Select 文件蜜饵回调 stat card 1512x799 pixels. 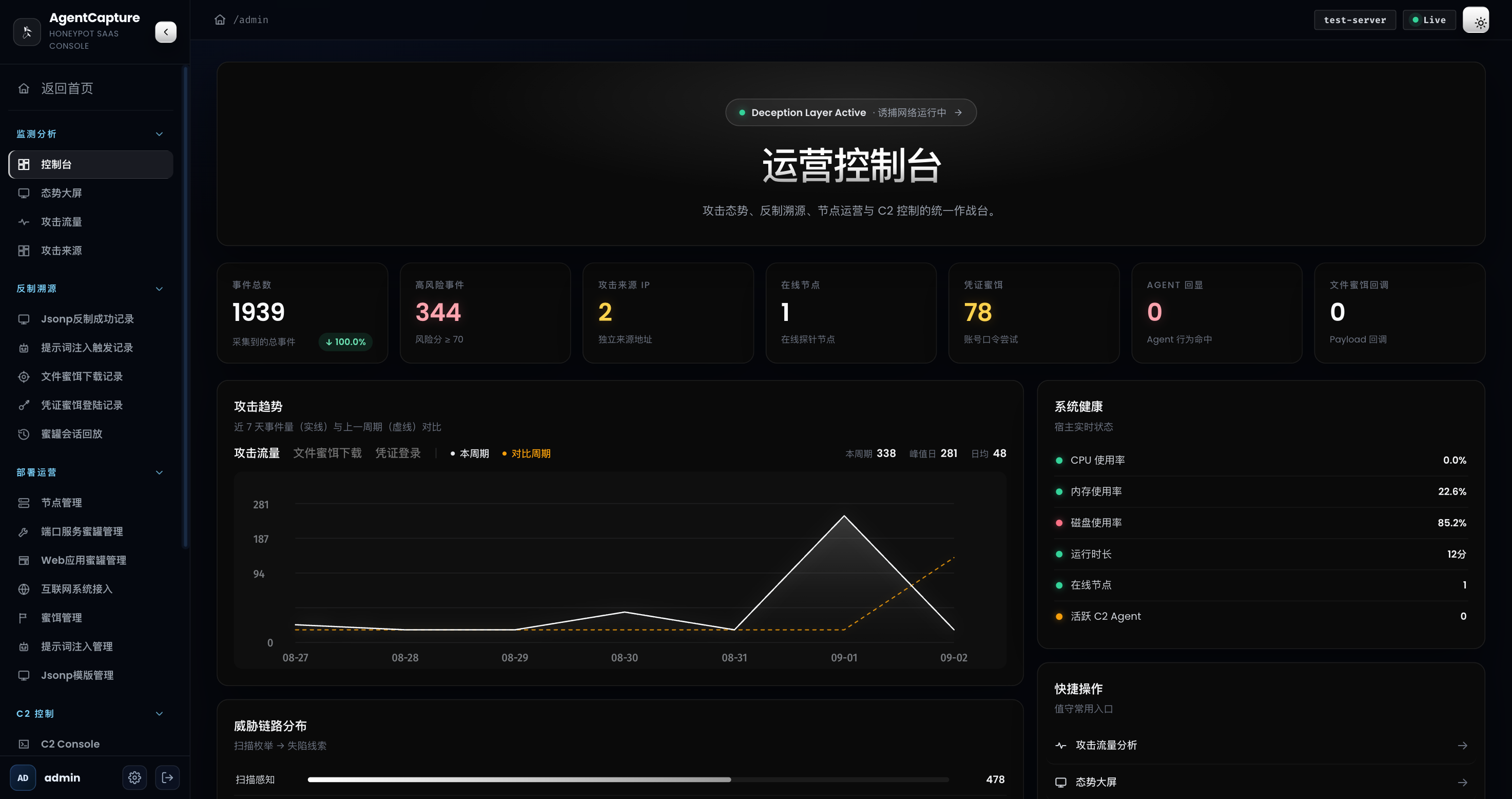1399,313
